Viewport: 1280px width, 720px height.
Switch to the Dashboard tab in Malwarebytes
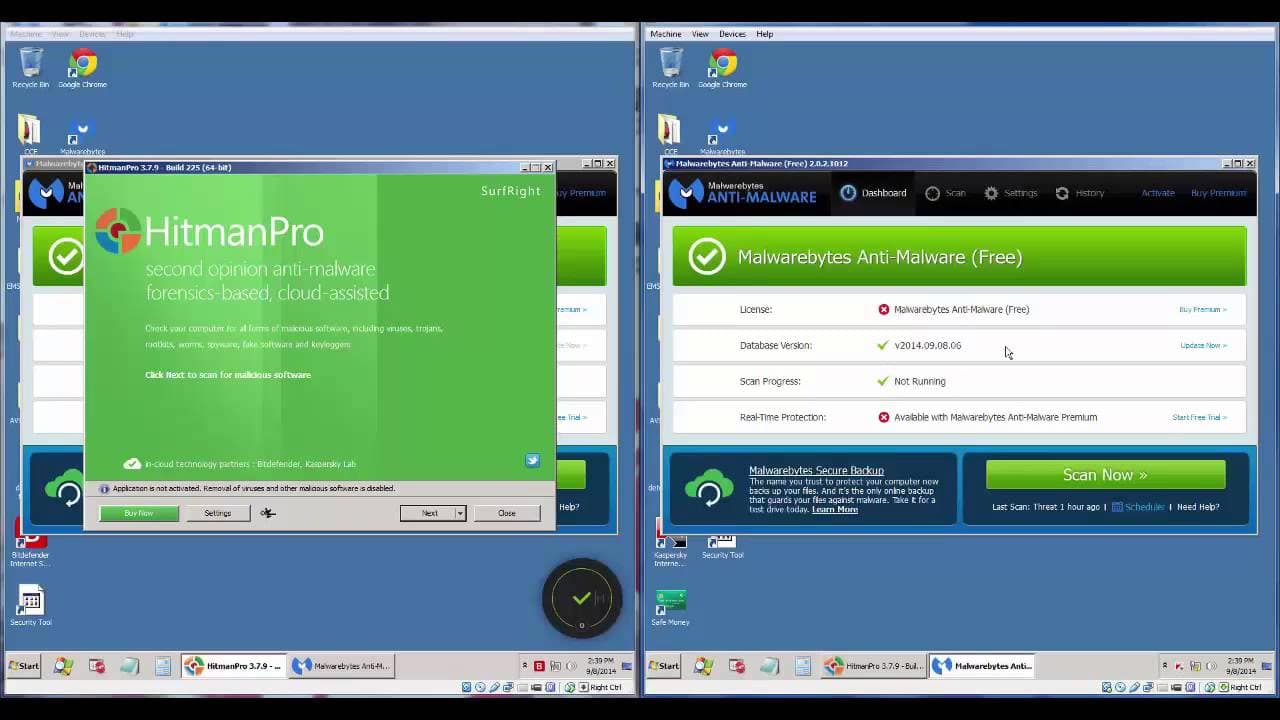[873, 193]
